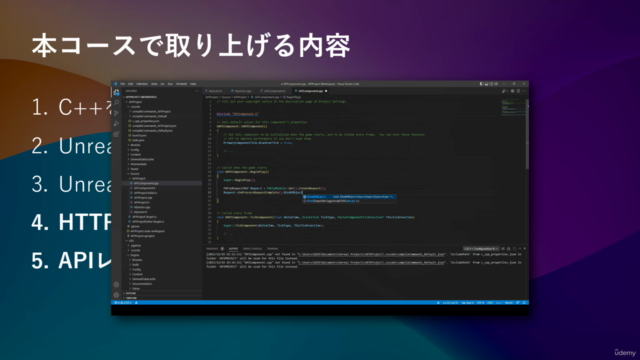Click the errors and warnings status bar indicator

click(x=123, y=302)
